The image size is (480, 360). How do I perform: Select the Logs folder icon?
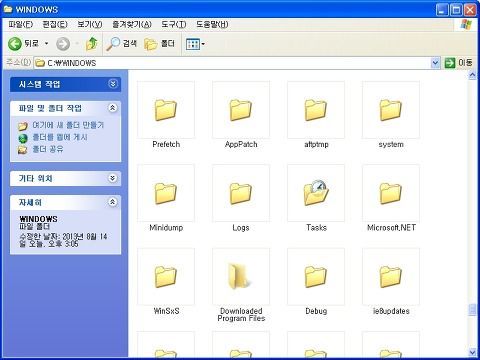click(240, 193)
